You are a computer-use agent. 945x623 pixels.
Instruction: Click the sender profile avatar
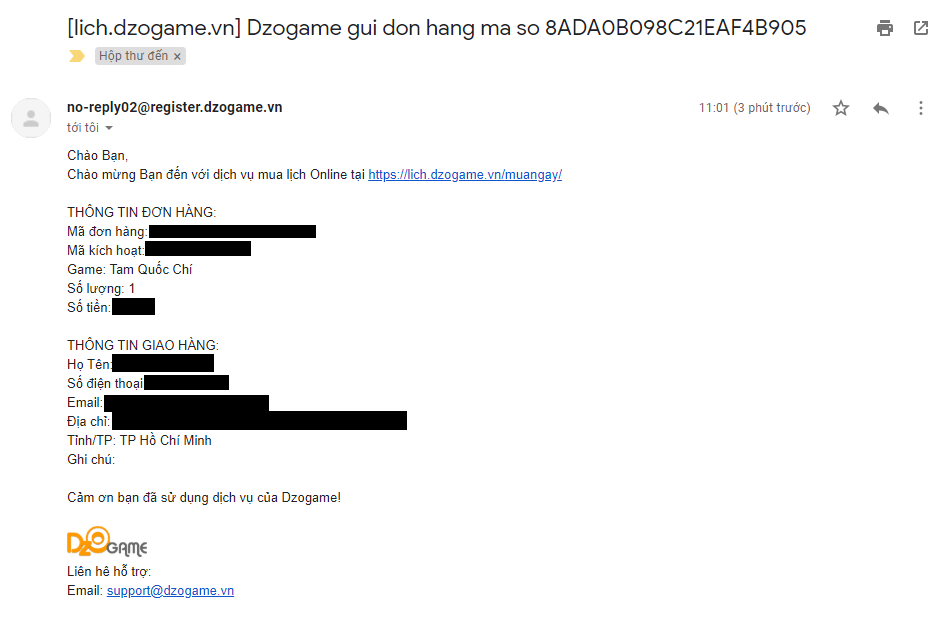[31, 118]
